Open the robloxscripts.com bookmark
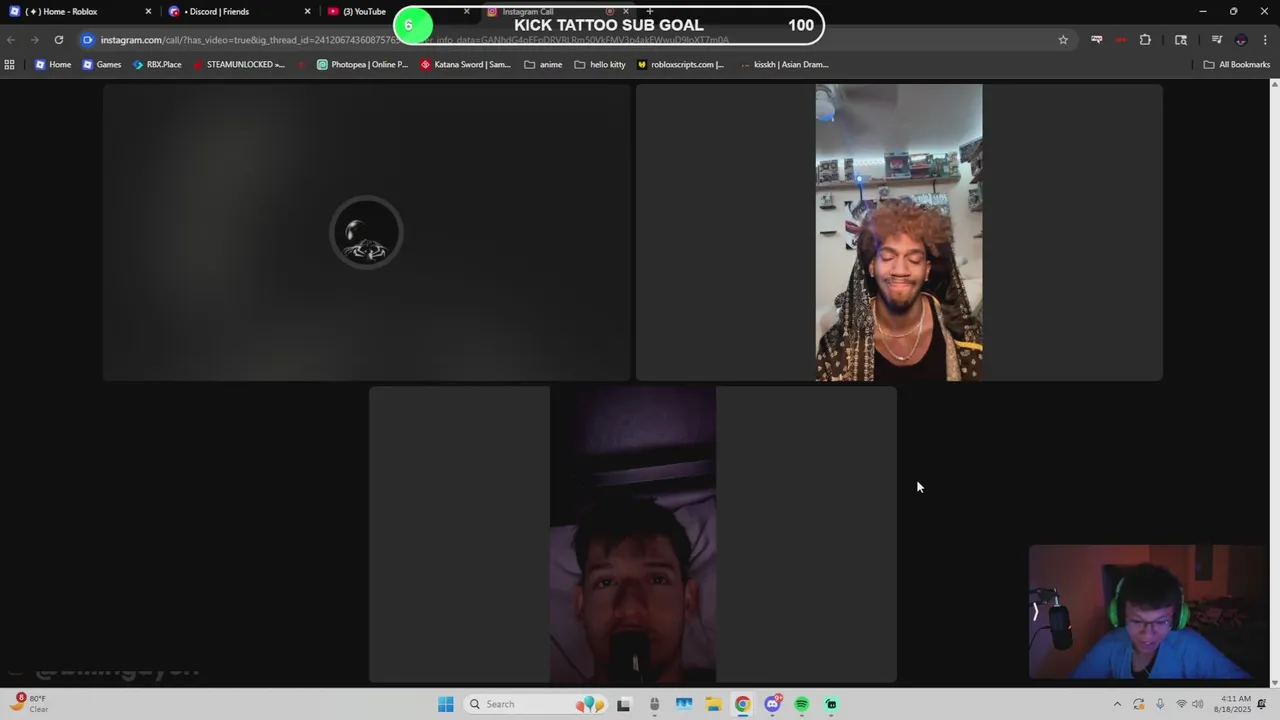 coord(680,64)
